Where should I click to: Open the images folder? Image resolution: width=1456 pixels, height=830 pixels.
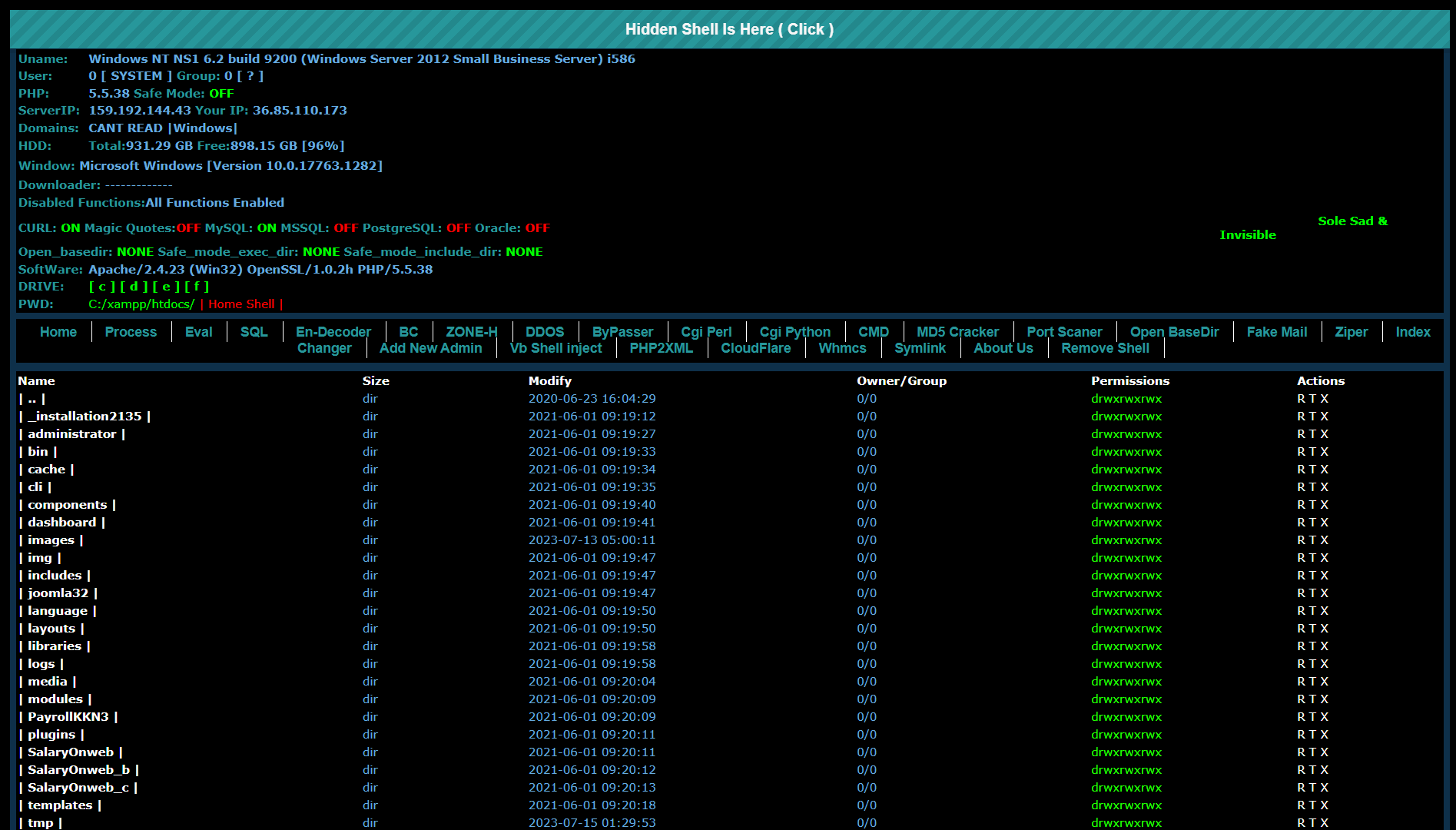tap(51, 540)
